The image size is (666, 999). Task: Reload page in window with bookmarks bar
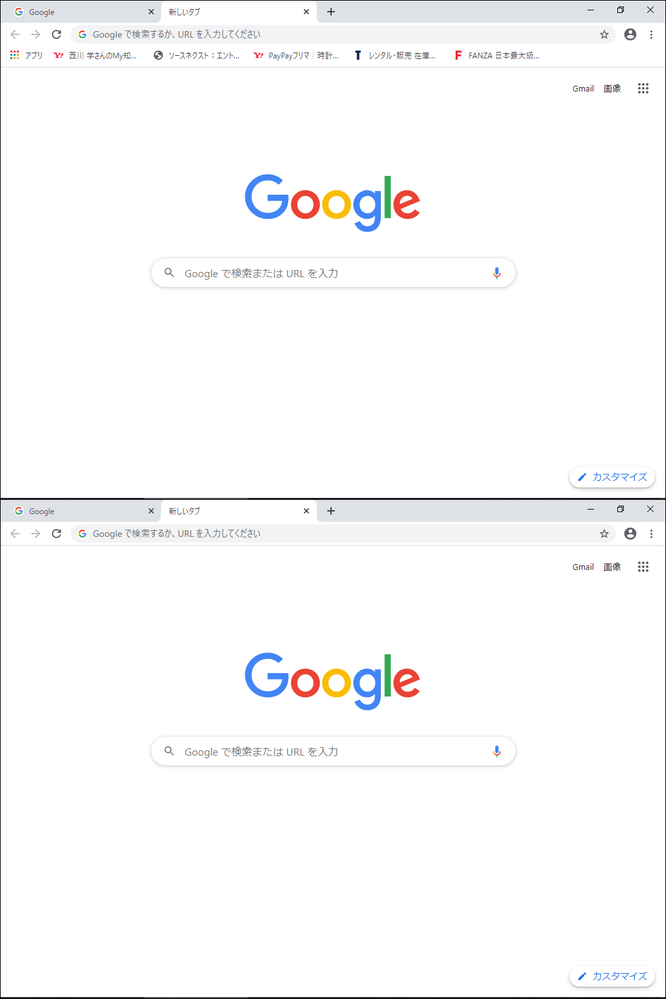(57, 34)
